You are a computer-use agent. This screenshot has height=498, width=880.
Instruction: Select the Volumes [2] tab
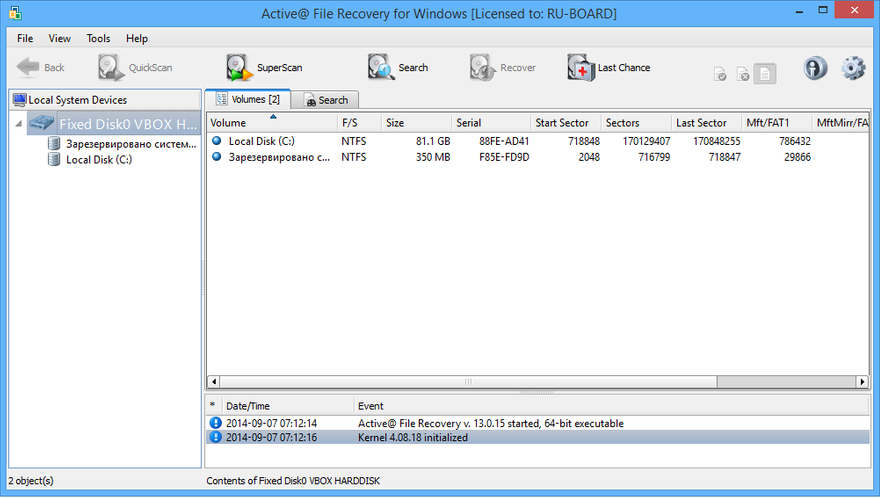pos(248,99)
